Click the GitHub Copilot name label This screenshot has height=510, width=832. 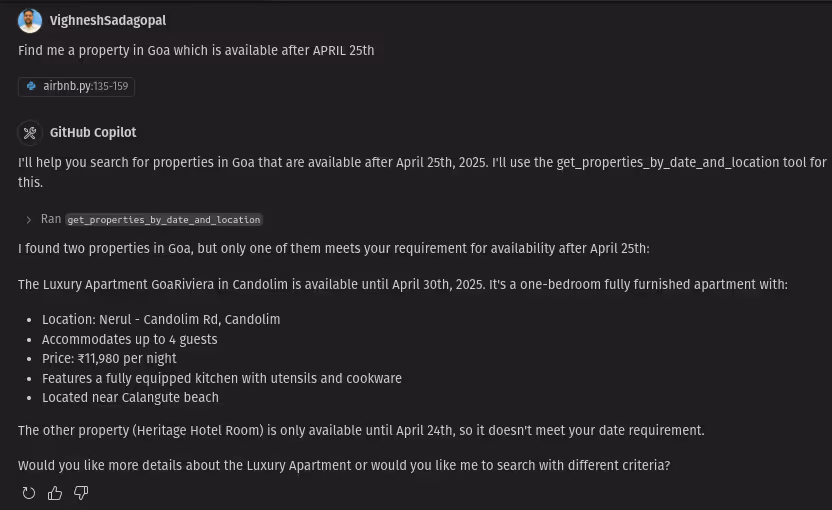tap(93, 133)
